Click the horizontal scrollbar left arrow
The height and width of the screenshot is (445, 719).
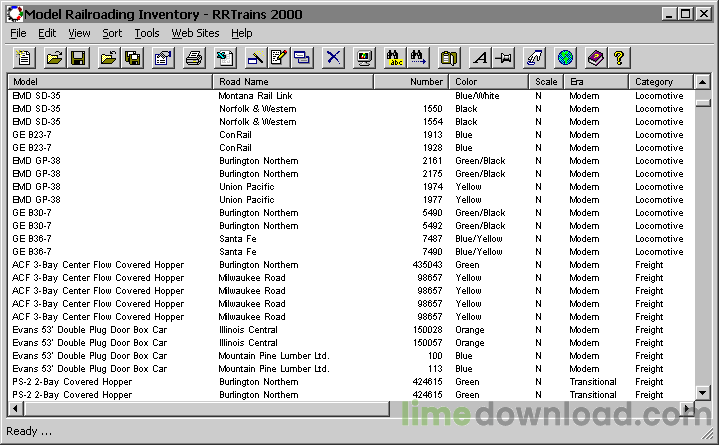pyautogui.click(x=15, y=408)
